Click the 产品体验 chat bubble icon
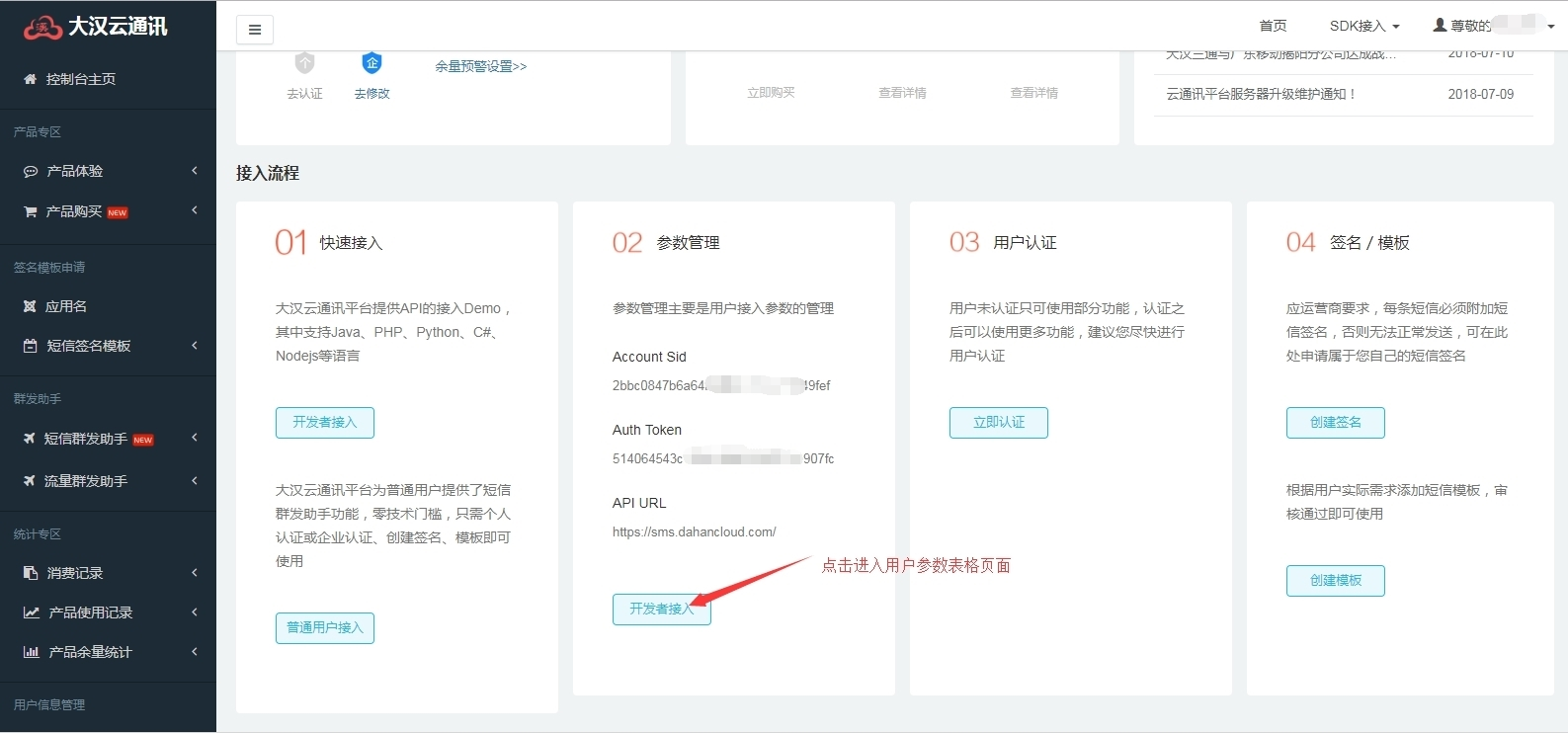 click(30, 171)
